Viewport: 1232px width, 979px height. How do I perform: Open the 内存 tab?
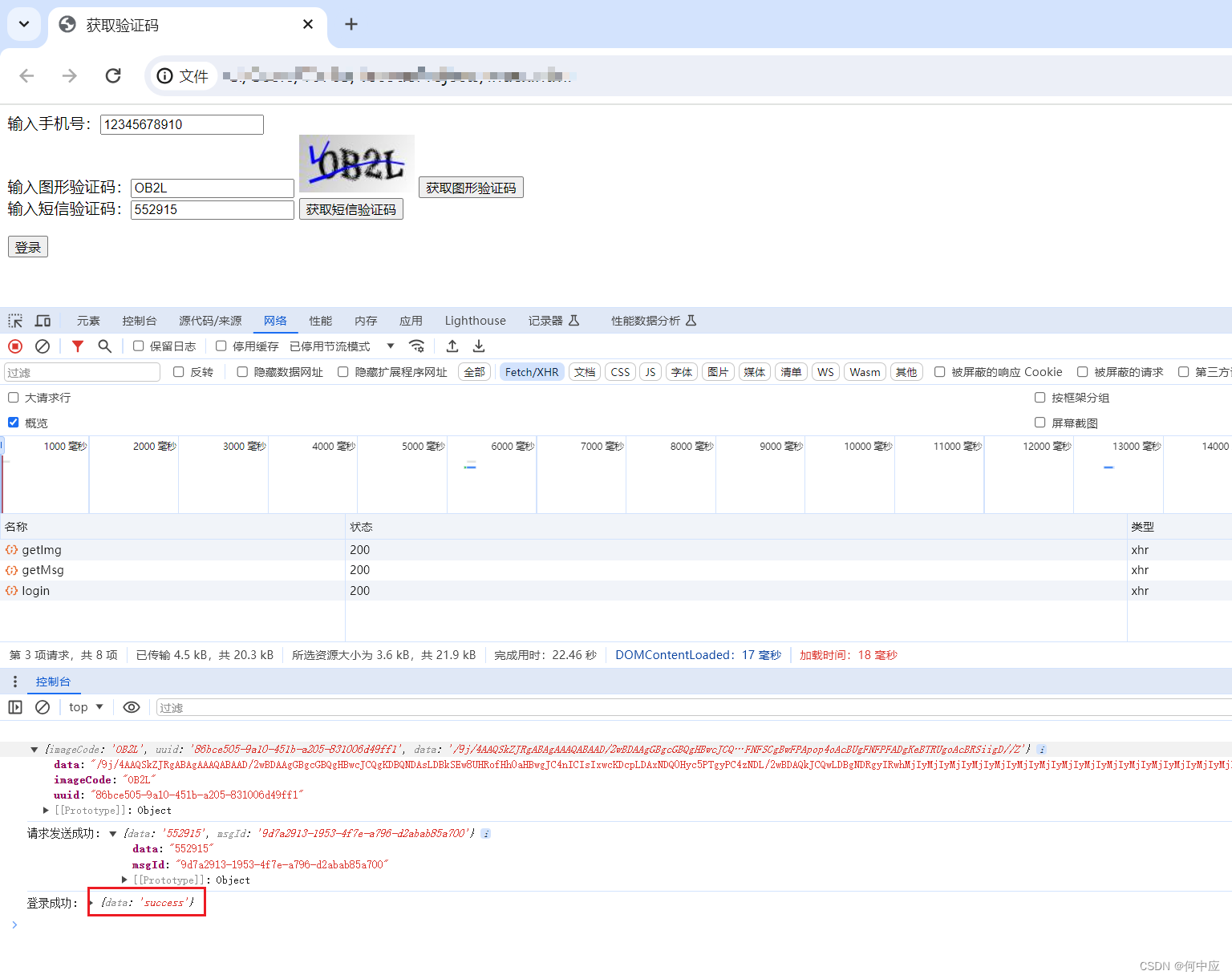pyautogui.click(x=366, y=321)
